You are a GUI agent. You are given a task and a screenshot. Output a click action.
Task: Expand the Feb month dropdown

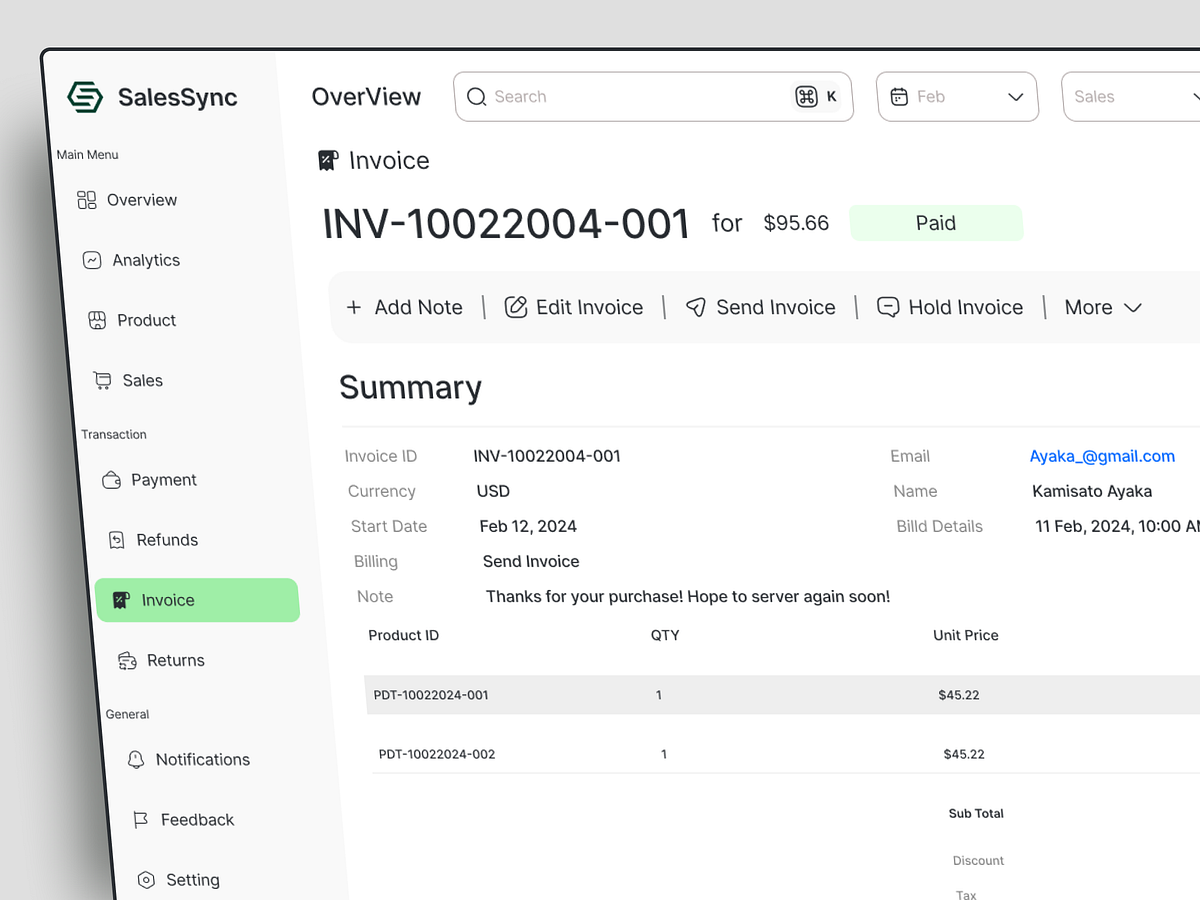pos(957,96)
